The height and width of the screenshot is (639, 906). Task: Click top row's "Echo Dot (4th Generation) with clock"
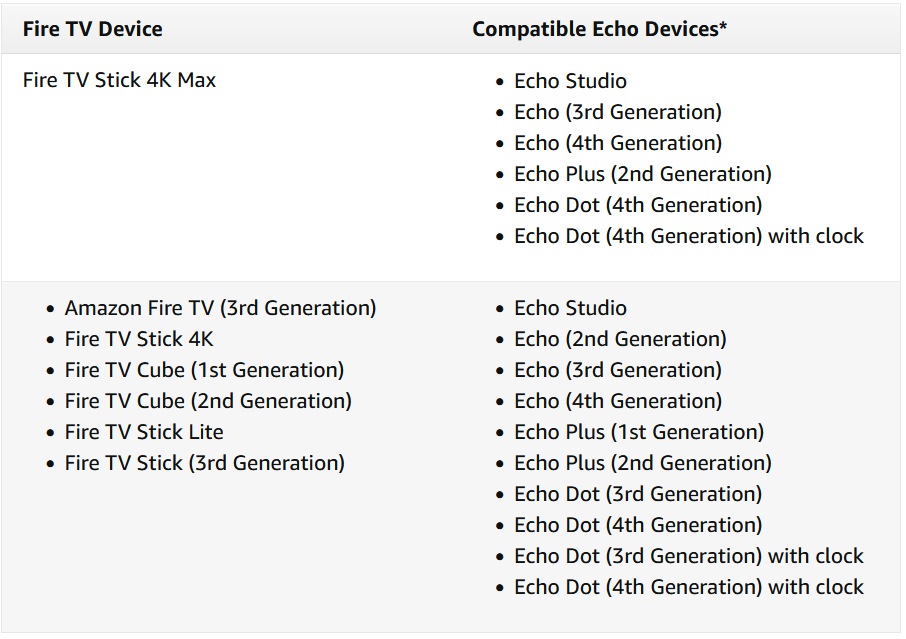pyautogui.click(x=689, y=236)
